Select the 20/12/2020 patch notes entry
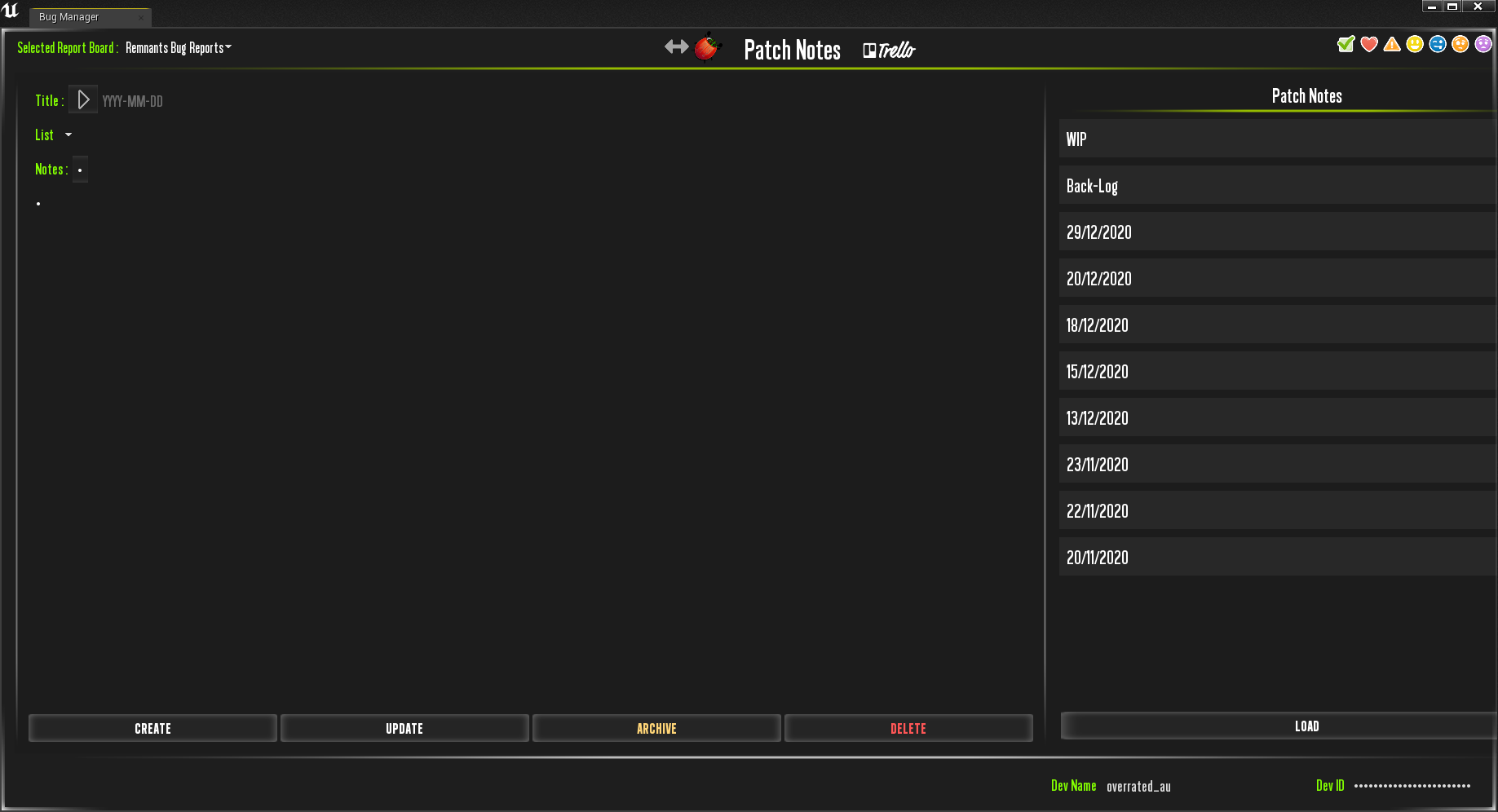The image size is (1498, 812). click(1278, 278)
